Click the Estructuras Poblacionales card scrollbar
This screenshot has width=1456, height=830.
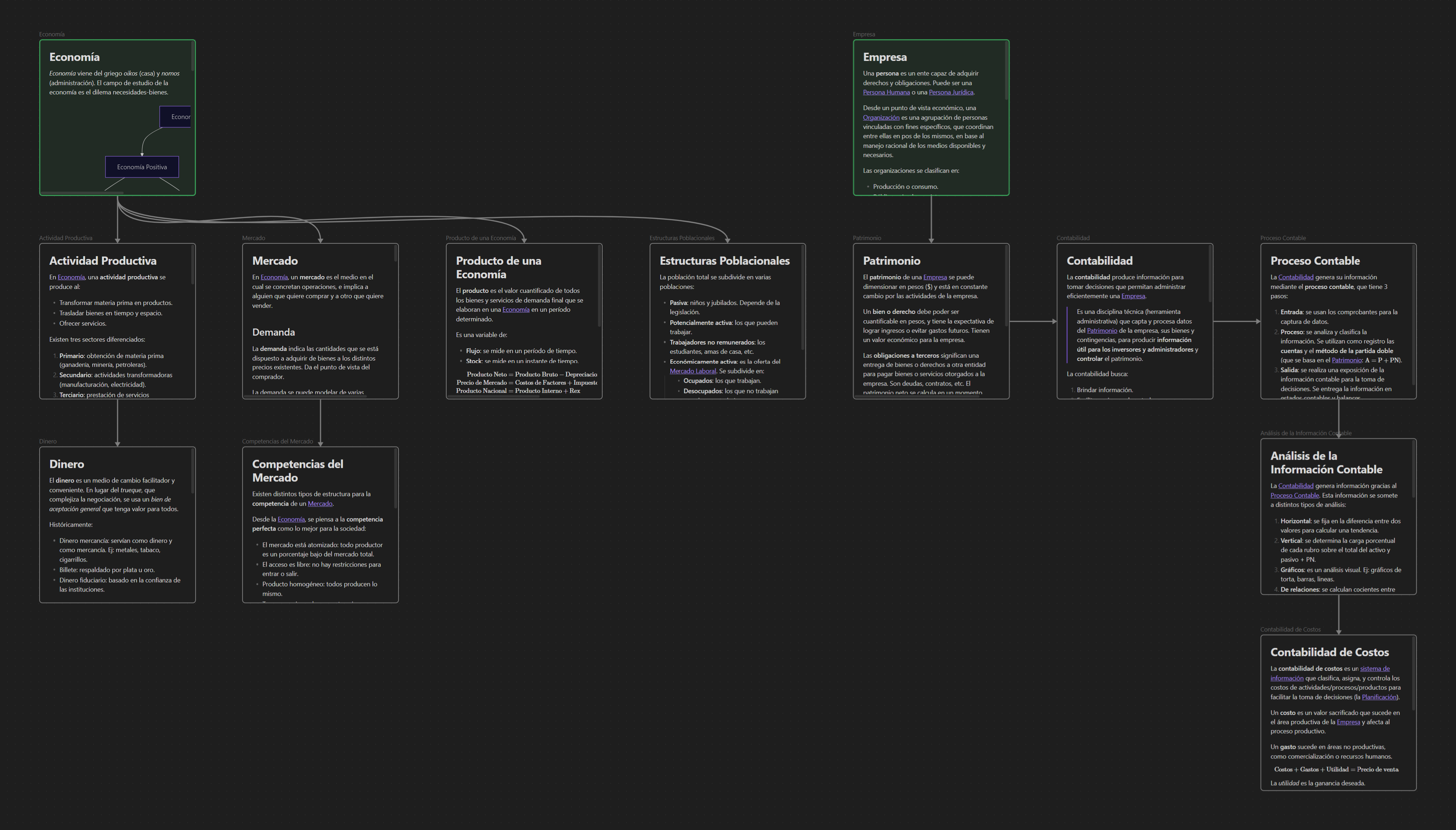(803, 298)
